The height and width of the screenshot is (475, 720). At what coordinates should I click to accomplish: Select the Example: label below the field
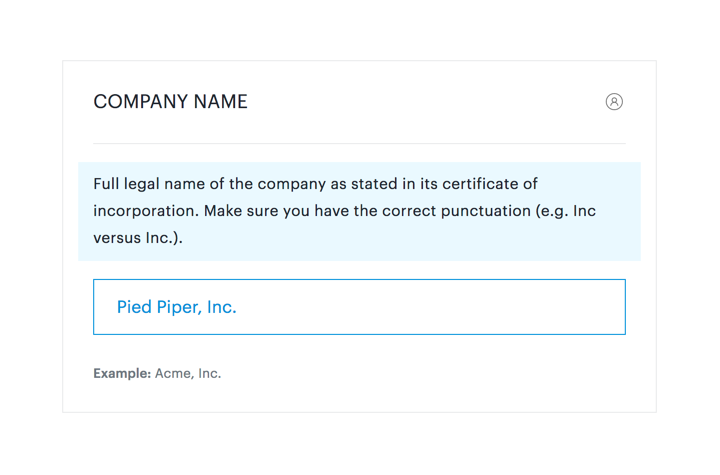[122, 373]
